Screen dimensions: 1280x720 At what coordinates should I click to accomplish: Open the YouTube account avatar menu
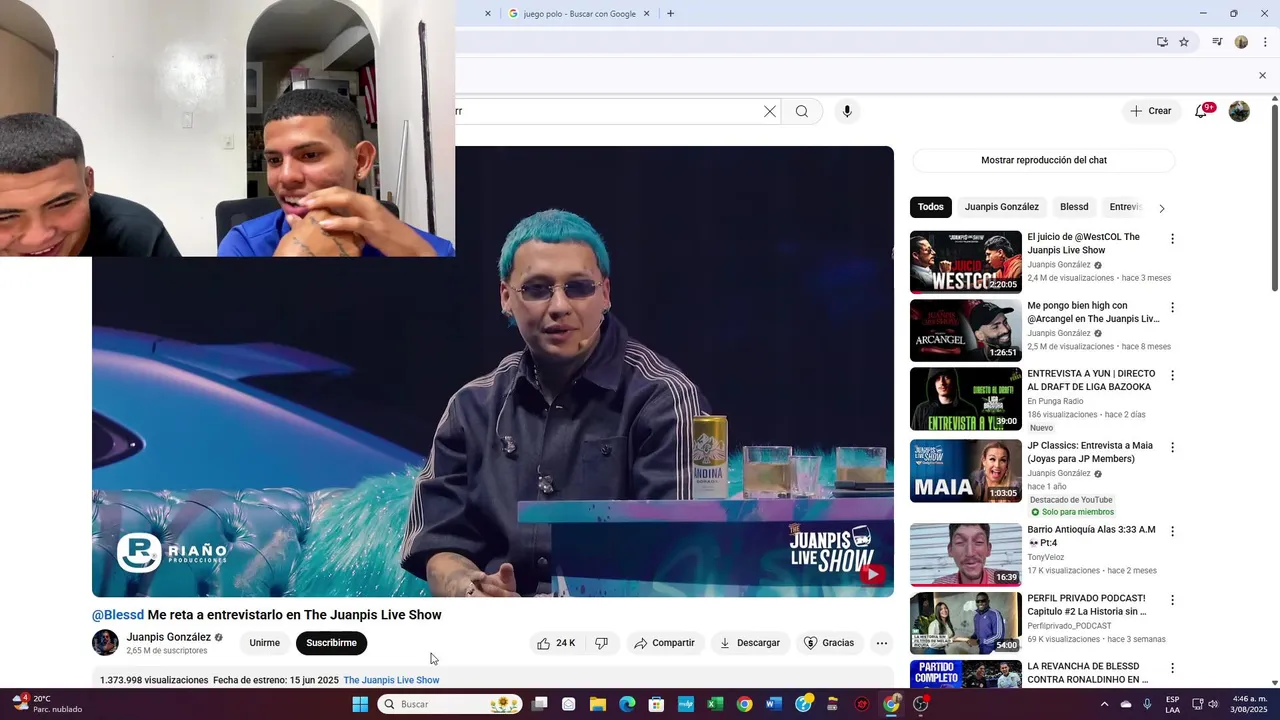tap(1239, 111)
